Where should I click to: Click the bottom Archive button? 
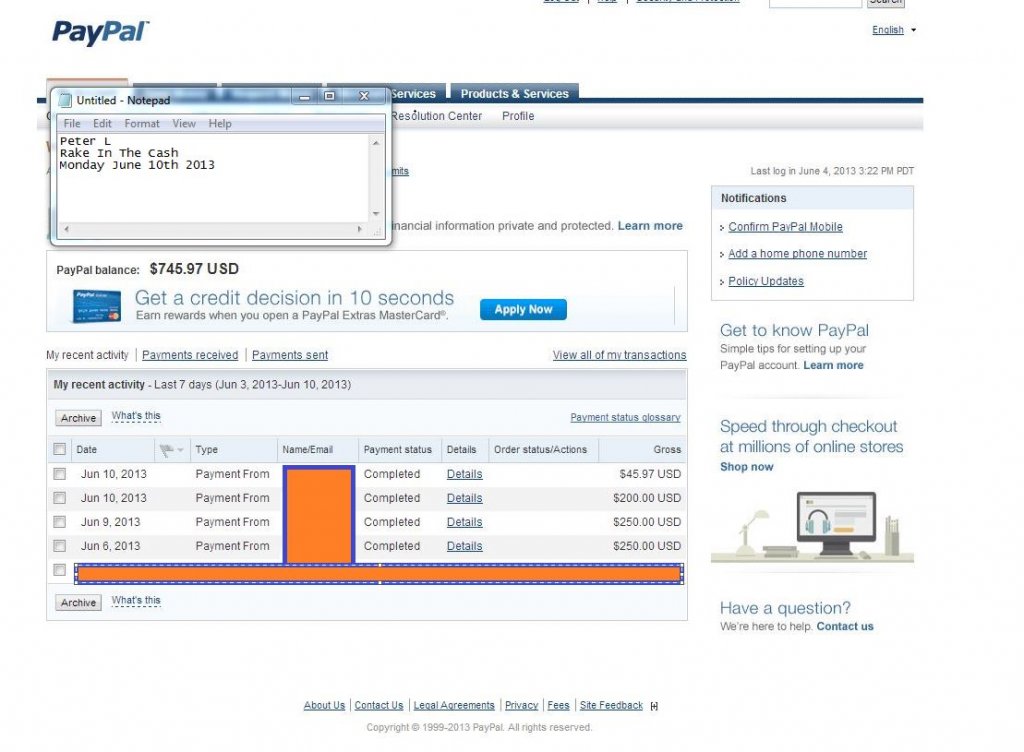point(78,603)
